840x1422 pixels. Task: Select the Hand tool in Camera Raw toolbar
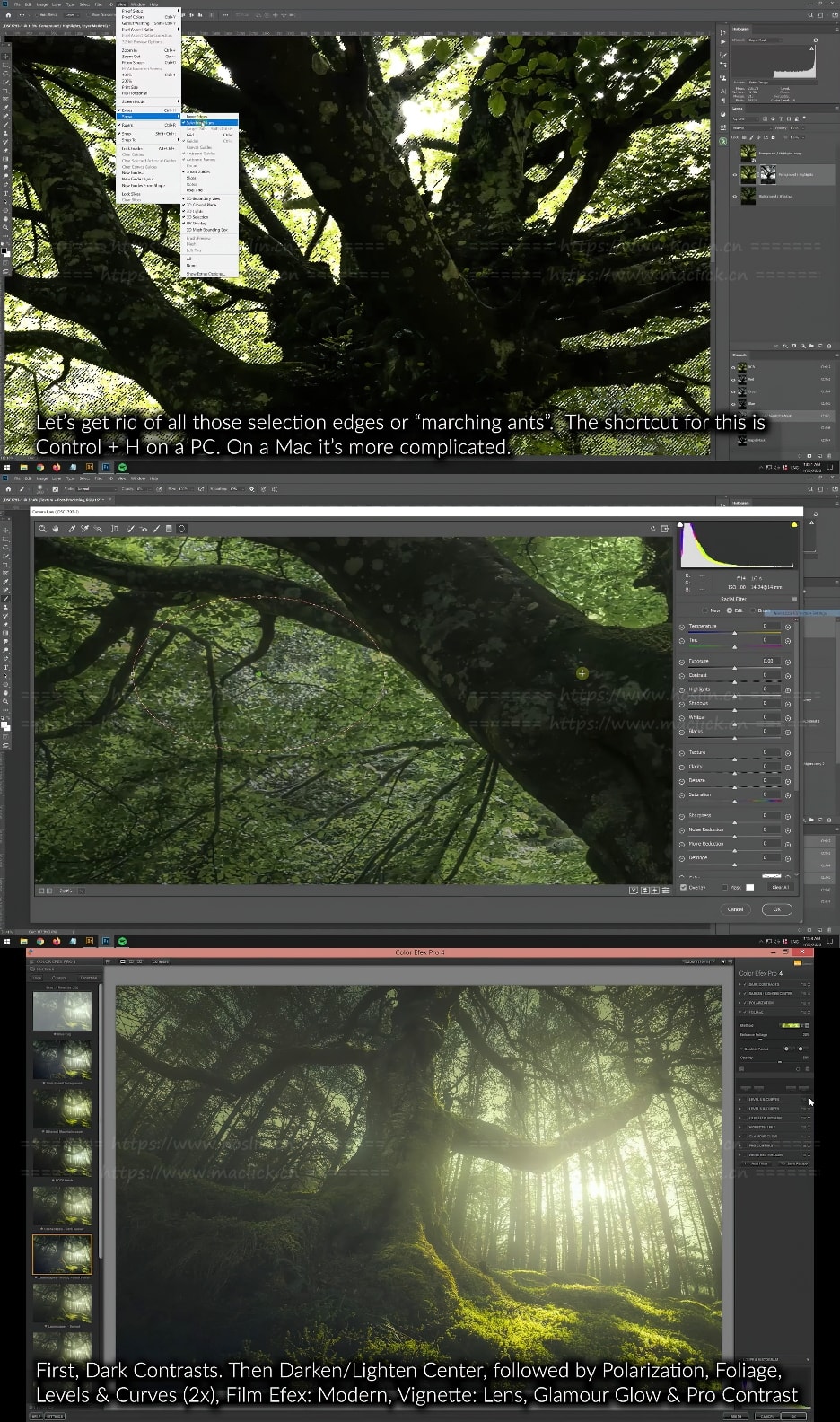point(56,529)
